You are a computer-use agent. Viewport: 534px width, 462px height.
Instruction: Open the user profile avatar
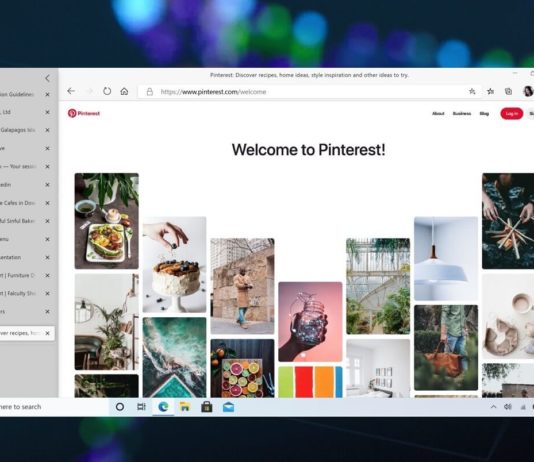[528, 91]
